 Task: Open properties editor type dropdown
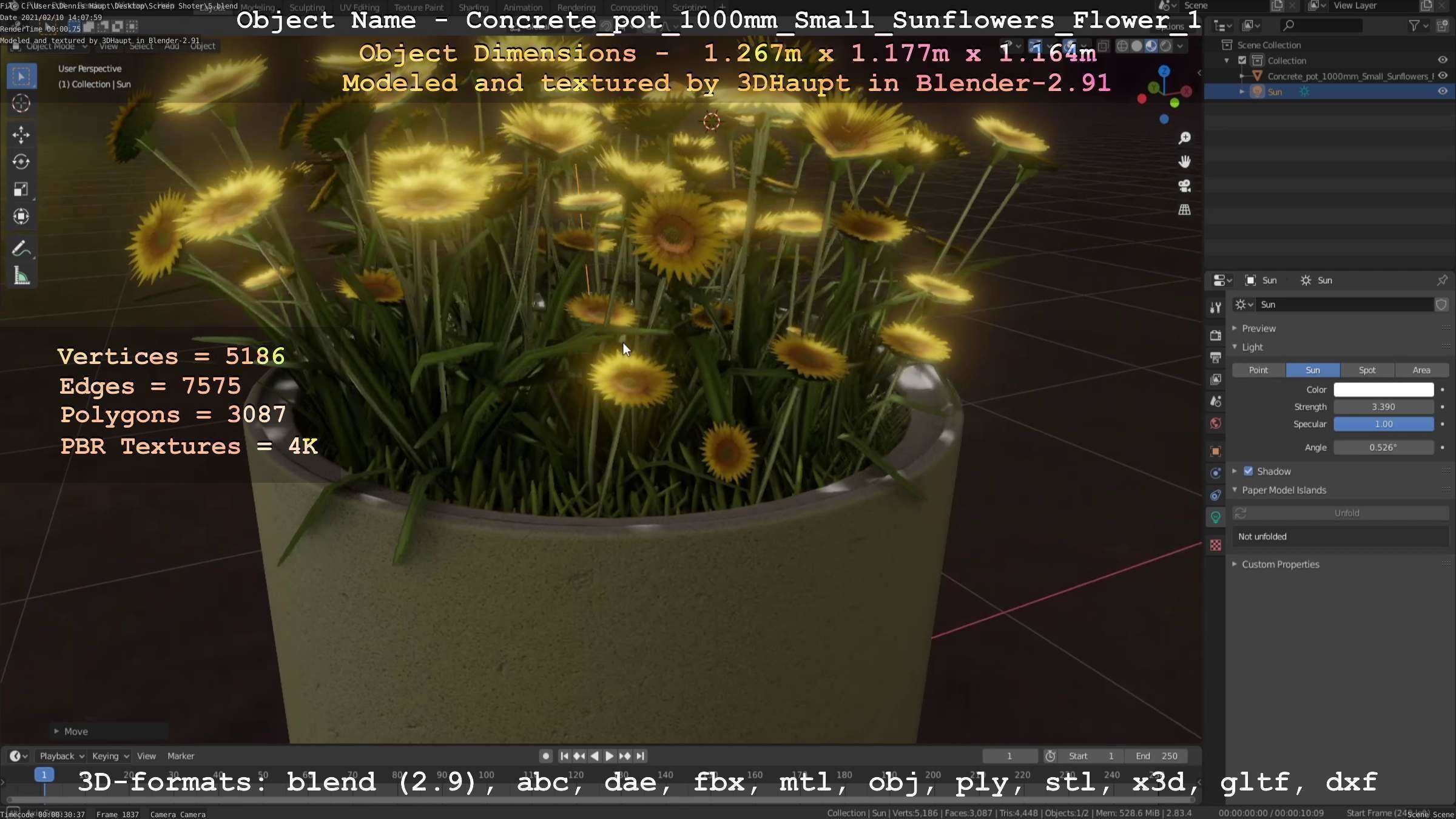(x=1222, y=280)
